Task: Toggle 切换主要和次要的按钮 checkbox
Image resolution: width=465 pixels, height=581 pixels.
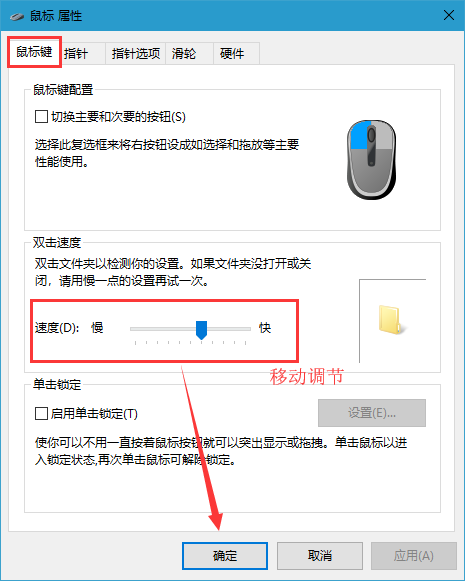Action: tap(41, 116)
